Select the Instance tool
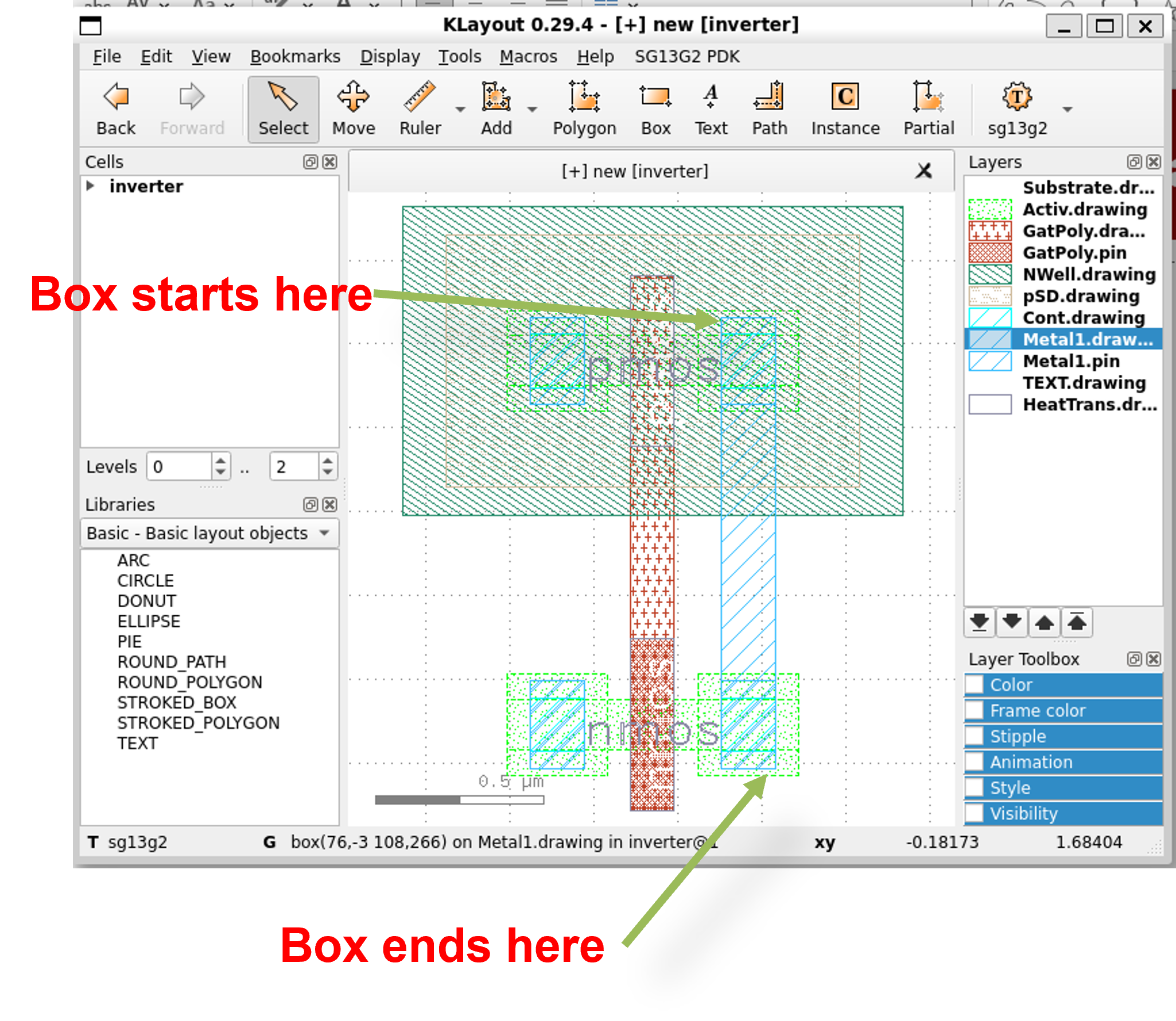This screenshot has width=1176, height=1021. 845,109
